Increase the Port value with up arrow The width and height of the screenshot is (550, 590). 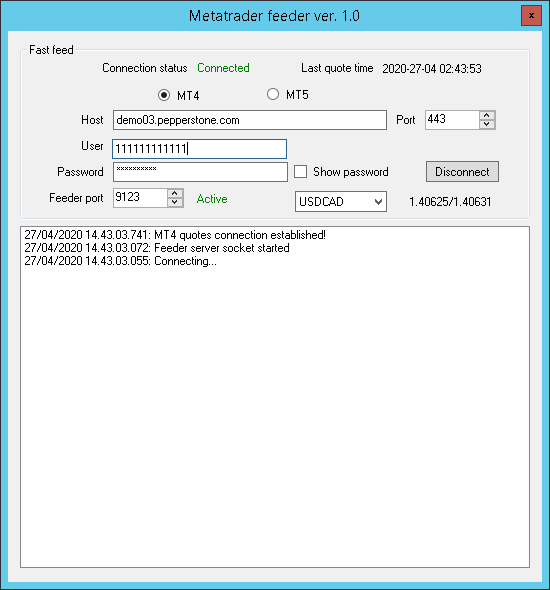487,116
